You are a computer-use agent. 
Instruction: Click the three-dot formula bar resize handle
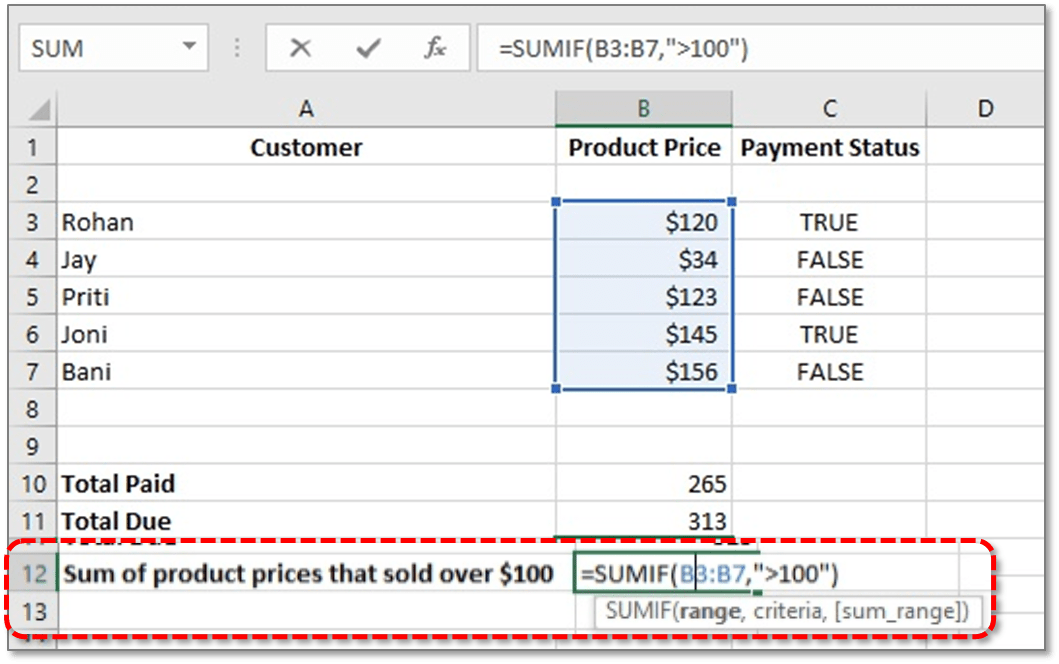coord(237,48)
